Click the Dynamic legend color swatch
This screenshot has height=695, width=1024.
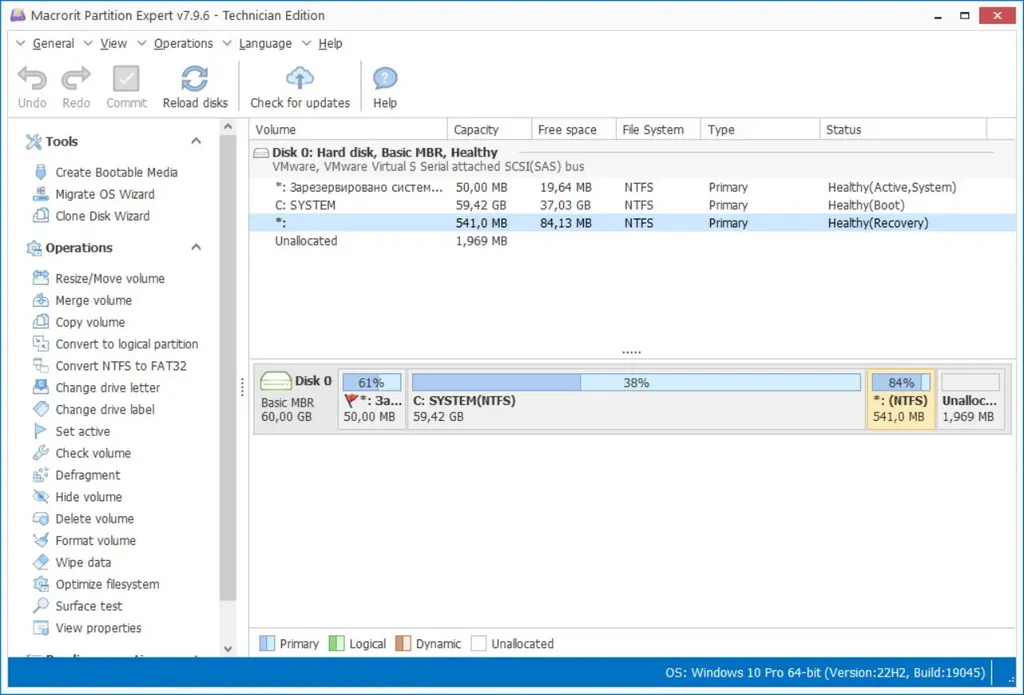click(x=403, y=643)
